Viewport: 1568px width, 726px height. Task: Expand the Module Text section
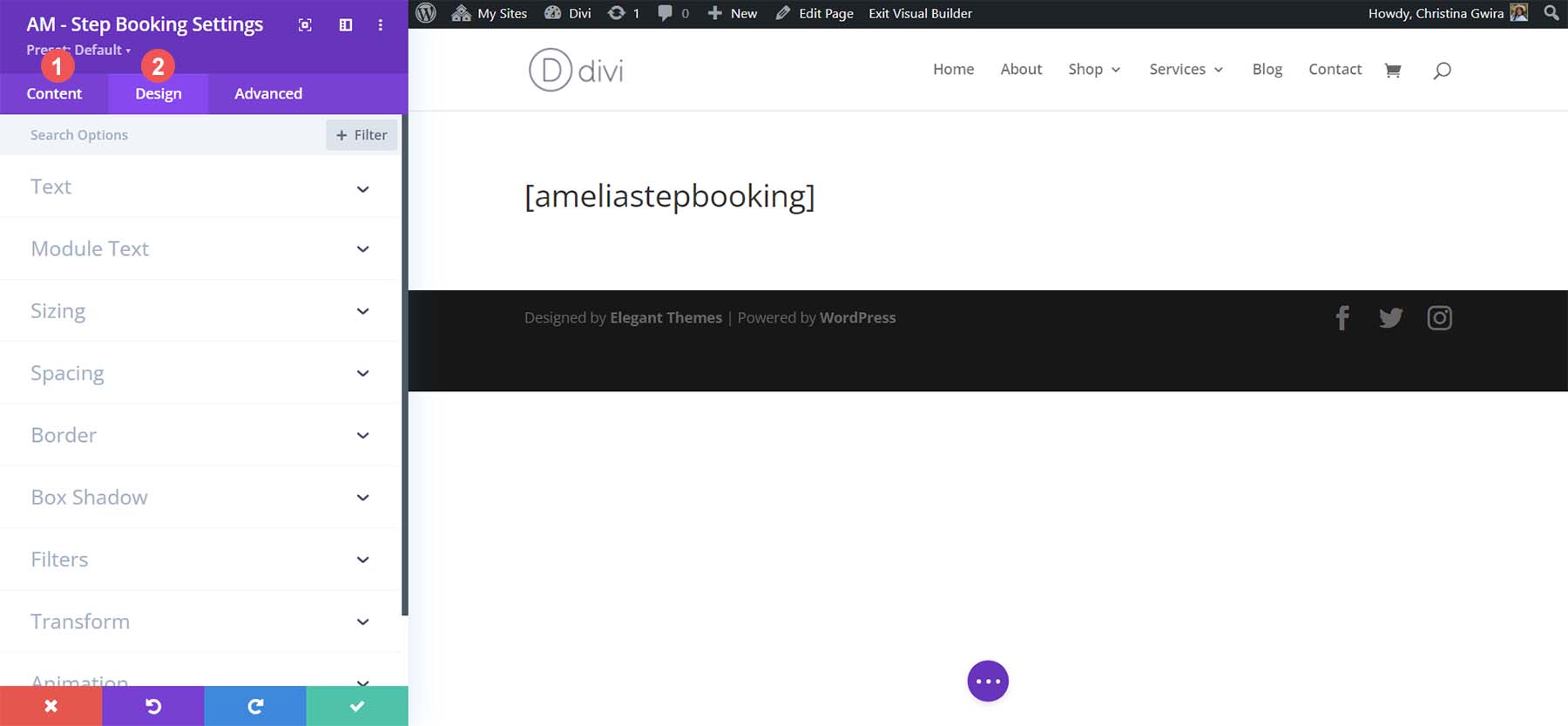(200, 249)
